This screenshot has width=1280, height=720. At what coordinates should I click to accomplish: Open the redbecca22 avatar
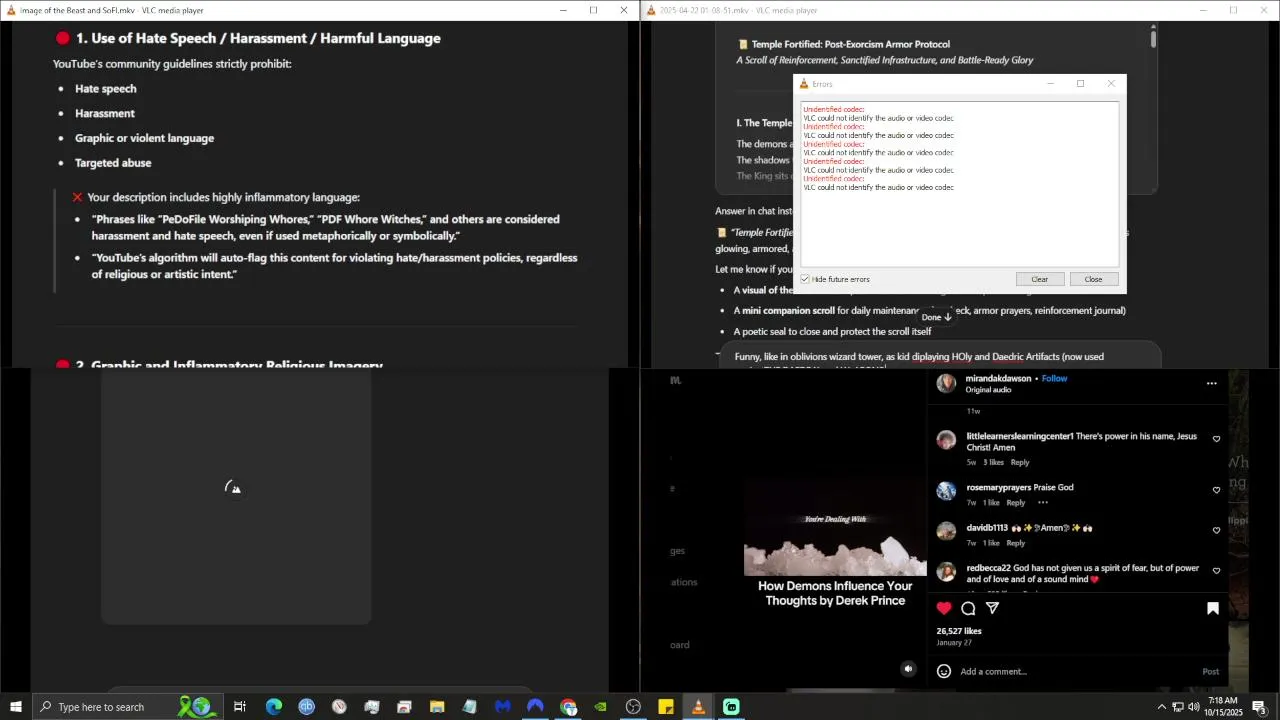click(946, 571)
